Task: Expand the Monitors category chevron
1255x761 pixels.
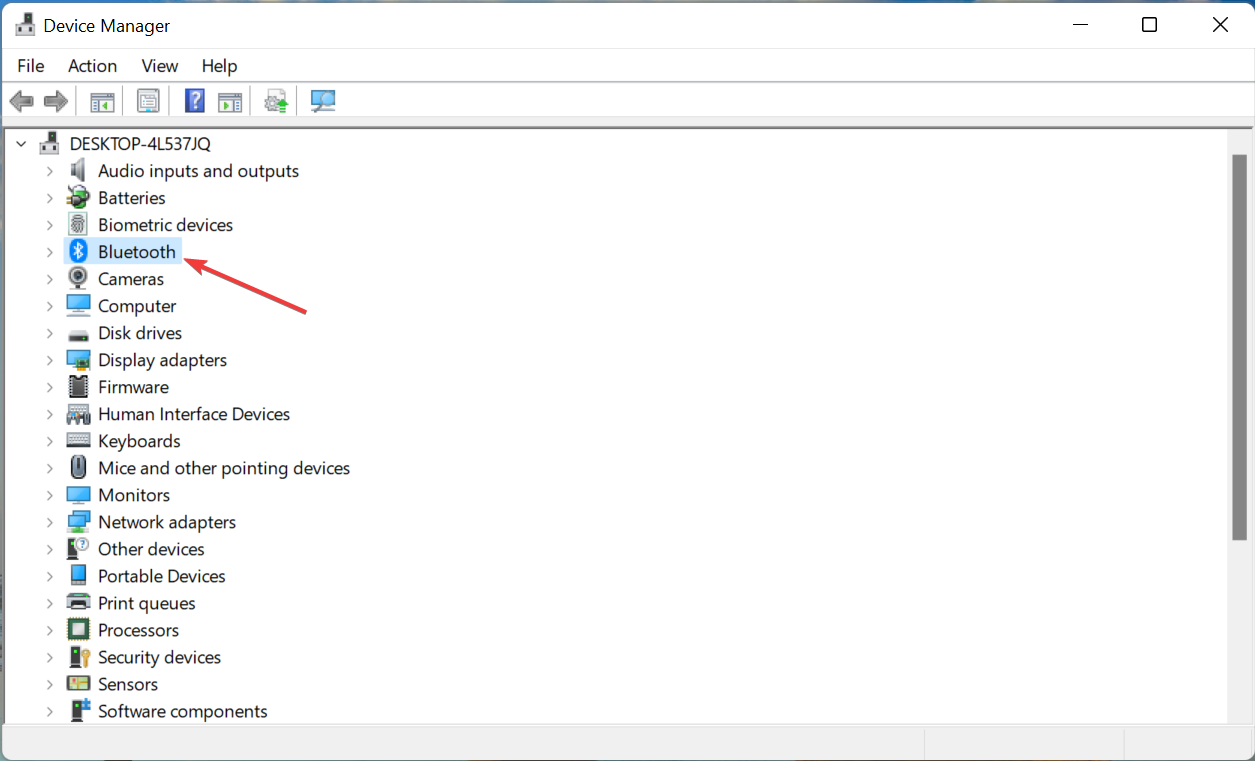Action: [x=49, y=495]
